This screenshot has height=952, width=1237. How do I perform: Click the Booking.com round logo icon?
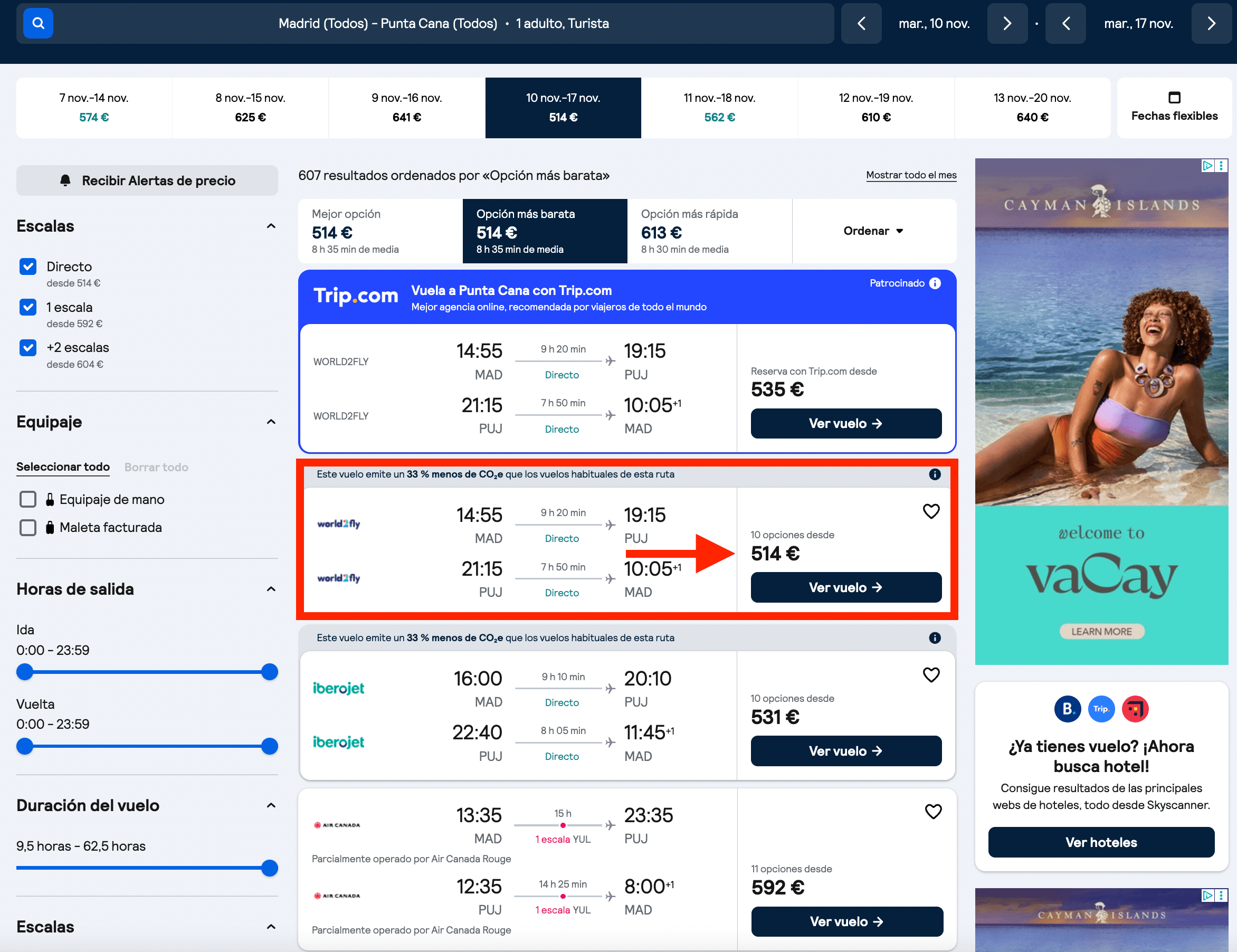(1067, 709)
